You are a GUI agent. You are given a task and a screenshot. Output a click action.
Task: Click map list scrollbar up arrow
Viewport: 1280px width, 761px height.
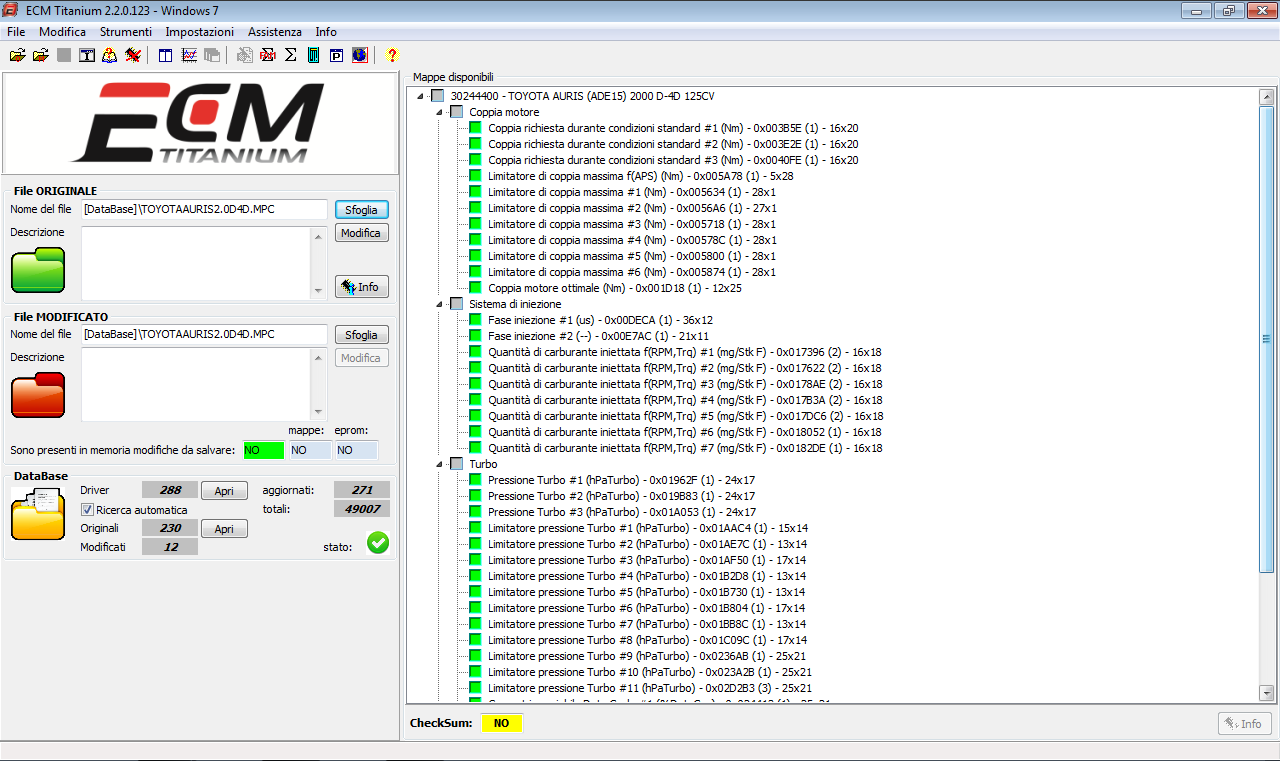click(x=1266, y=97)
